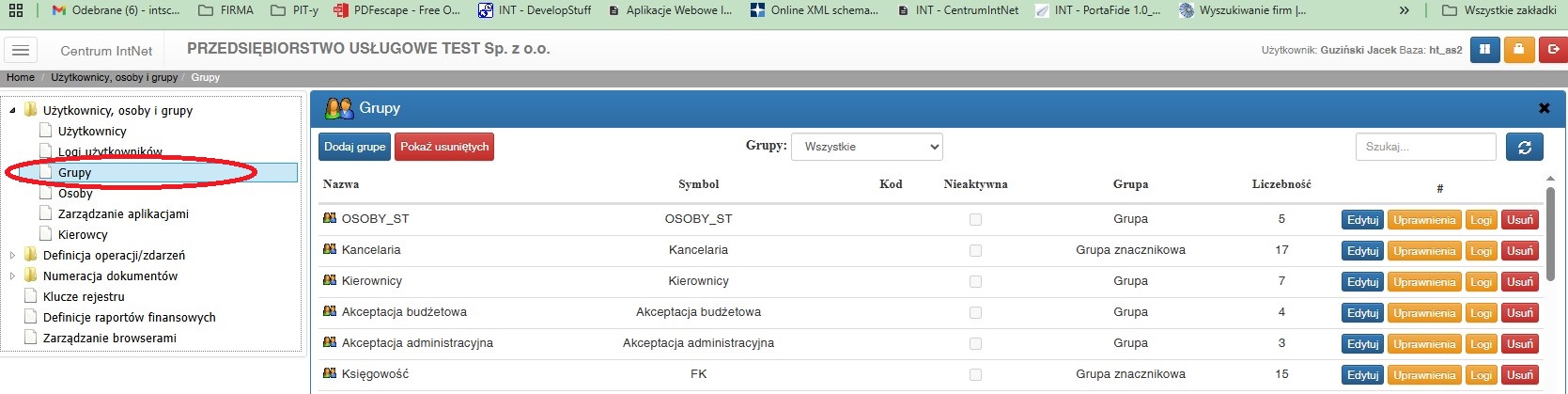Click the orange lock icon in header
The width and height of the screenshot is (1568, 394).
(x=1518, y=50)
